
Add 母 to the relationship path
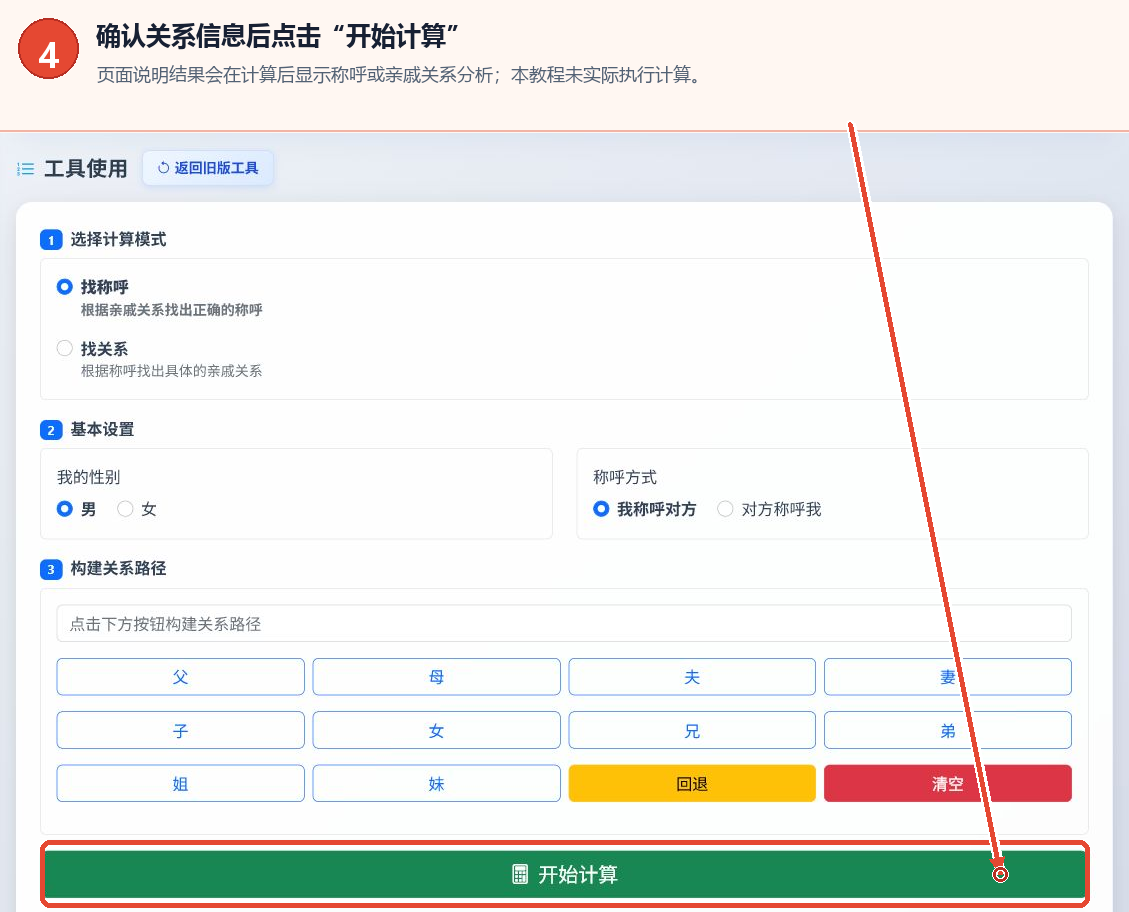coord(436,677)
